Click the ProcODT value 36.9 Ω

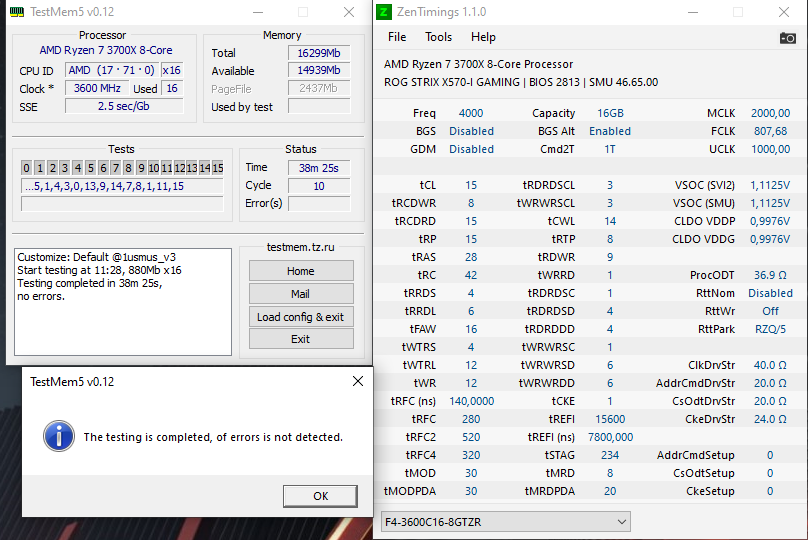(770, 275)
